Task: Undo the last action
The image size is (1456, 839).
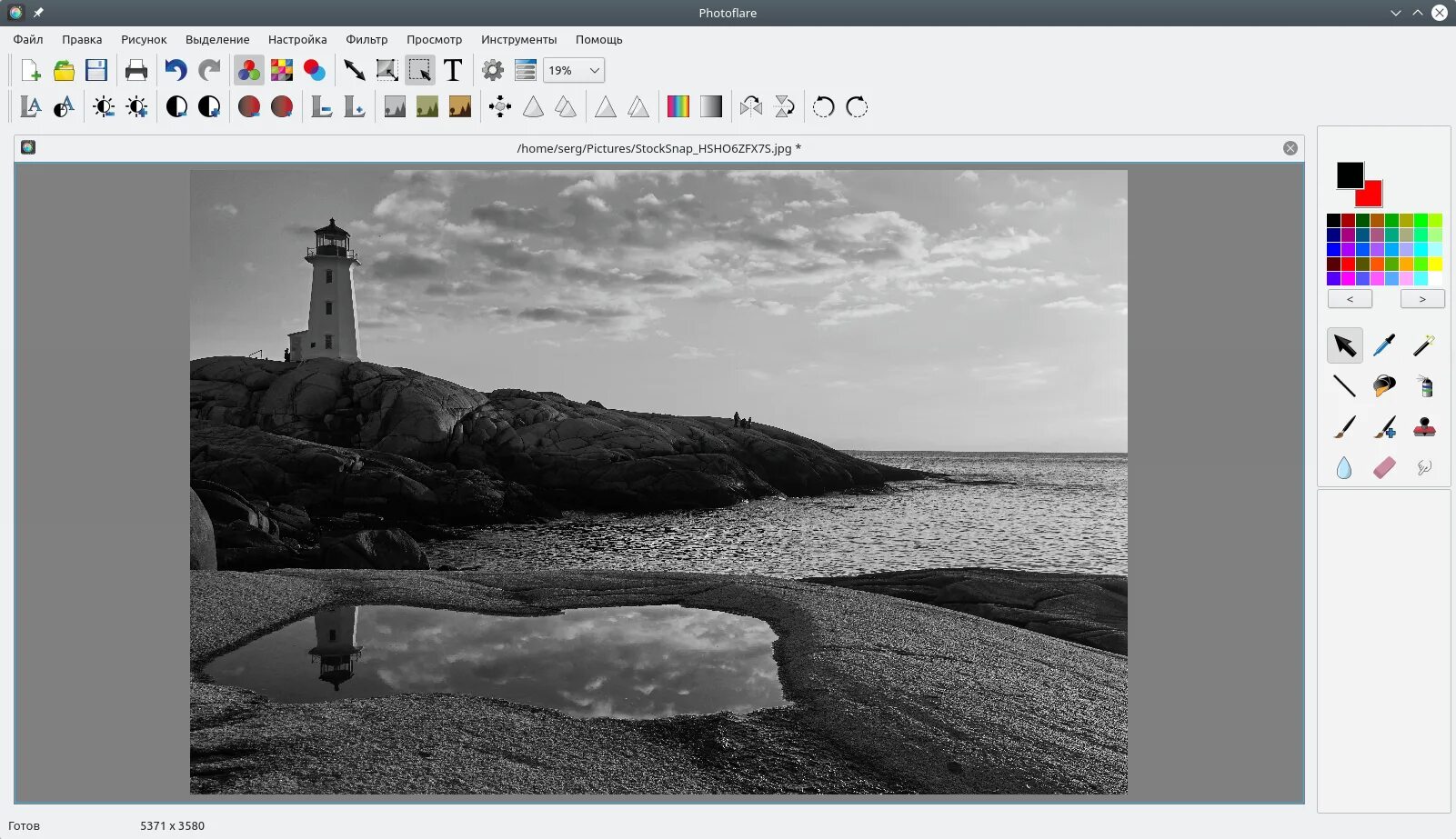Action: (x=176, y=70)
